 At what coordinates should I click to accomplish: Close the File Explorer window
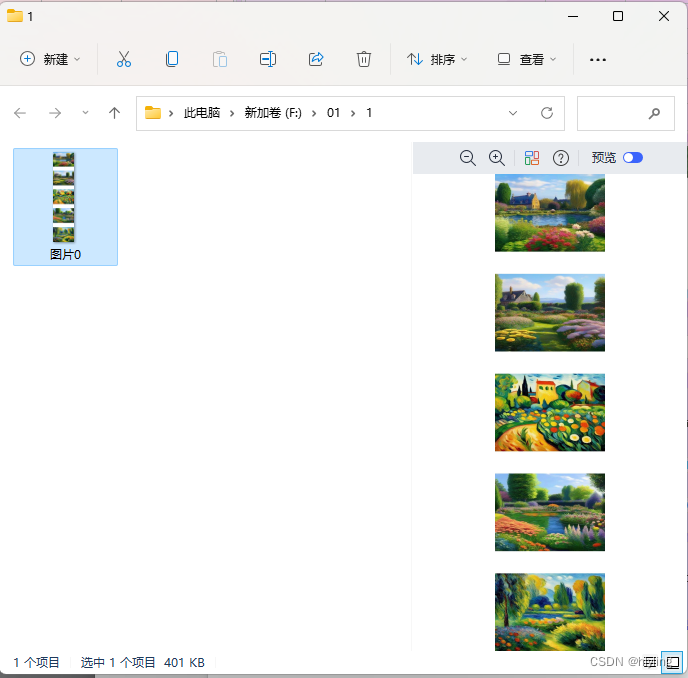(x=664, y=16)
